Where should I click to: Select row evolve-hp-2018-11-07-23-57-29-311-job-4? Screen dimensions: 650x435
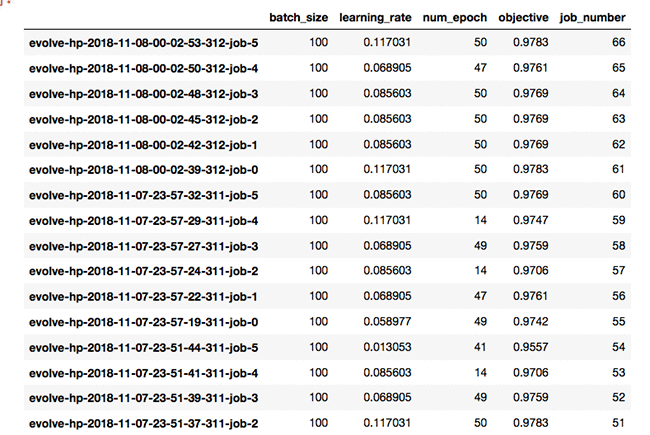pos(327,220)
